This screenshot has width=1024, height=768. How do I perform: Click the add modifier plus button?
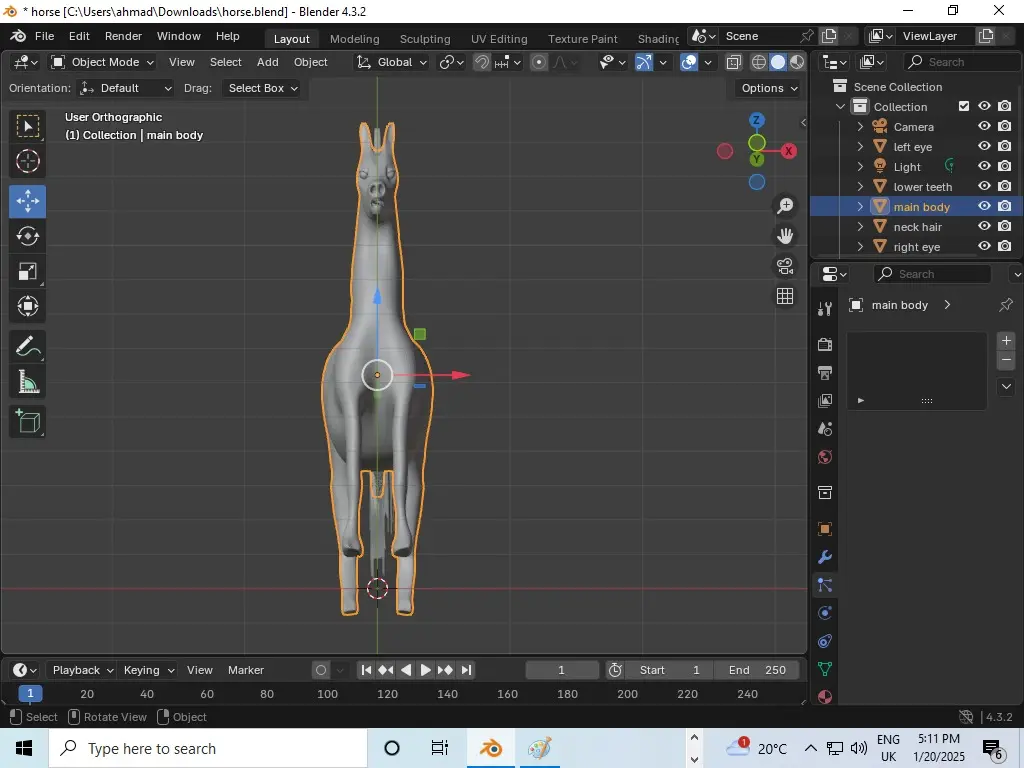pos(1006,340)
